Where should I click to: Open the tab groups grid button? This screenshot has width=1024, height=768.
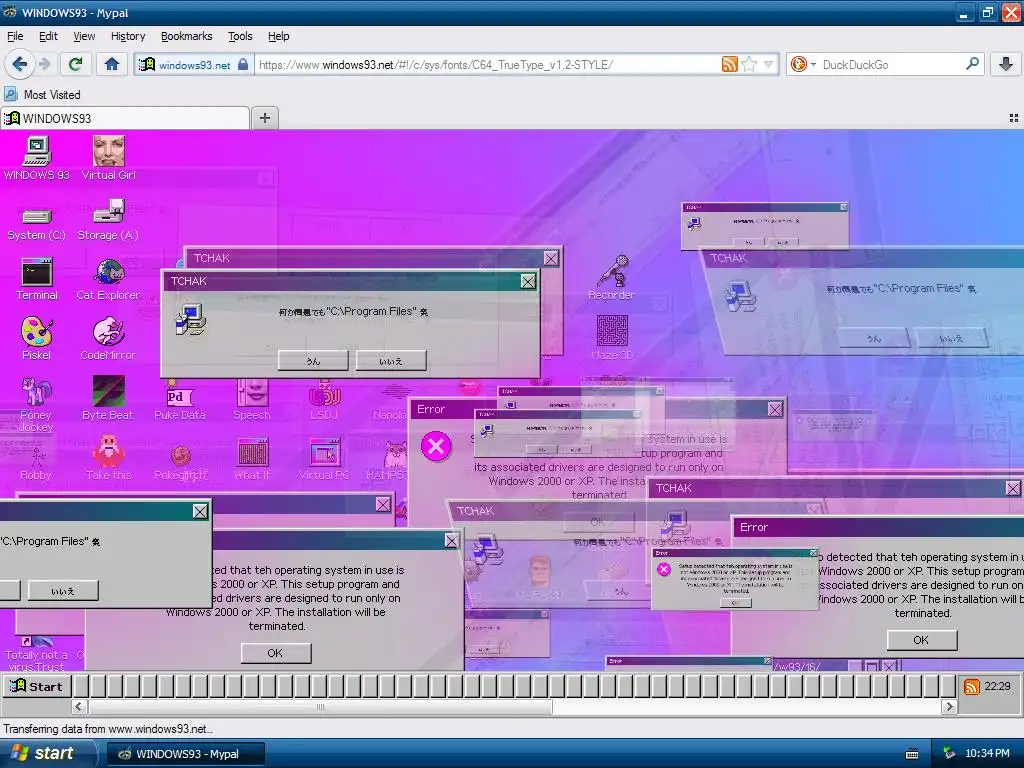1014,118
